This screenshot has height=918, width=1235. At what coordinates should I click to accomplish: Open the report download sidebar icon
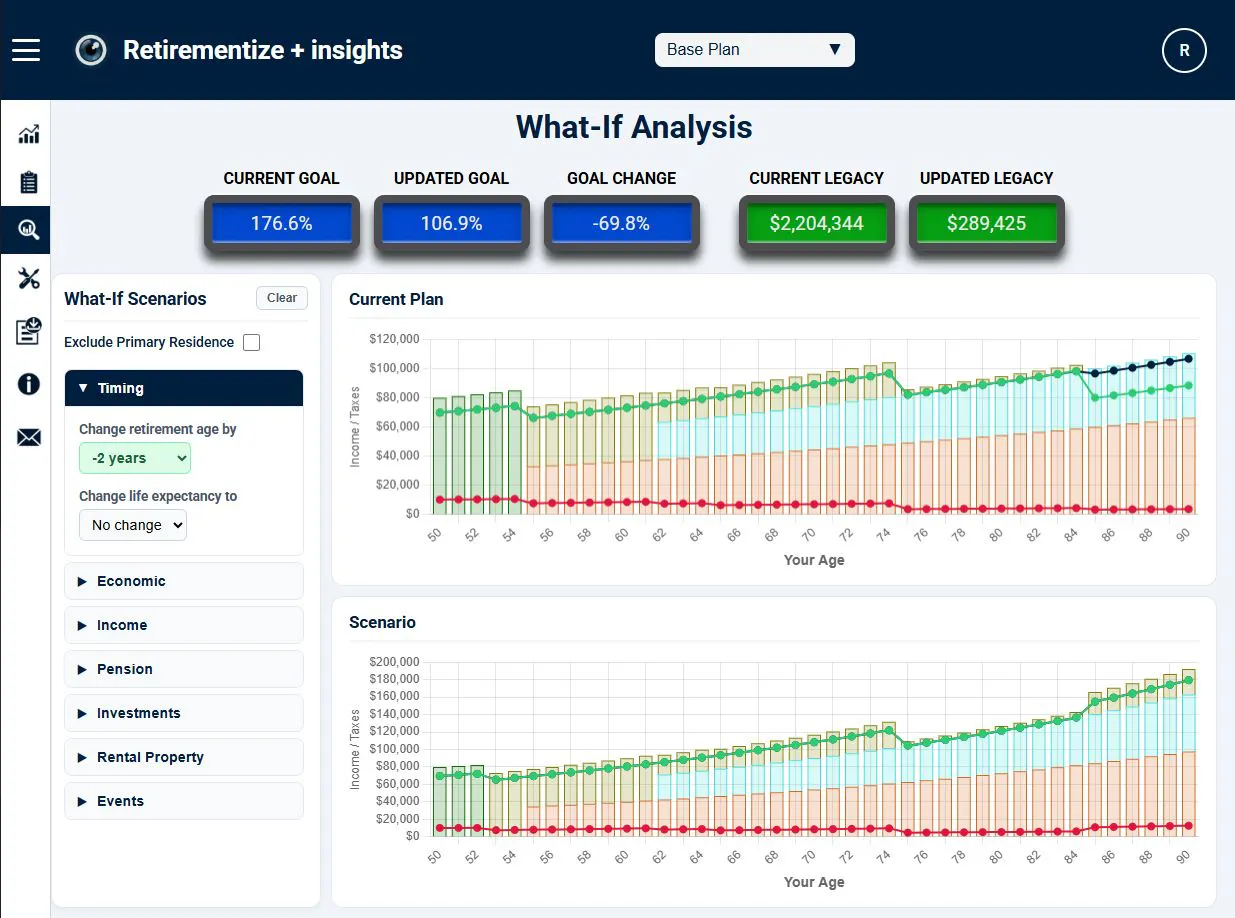pyautogui.click(x=29, y=331)
